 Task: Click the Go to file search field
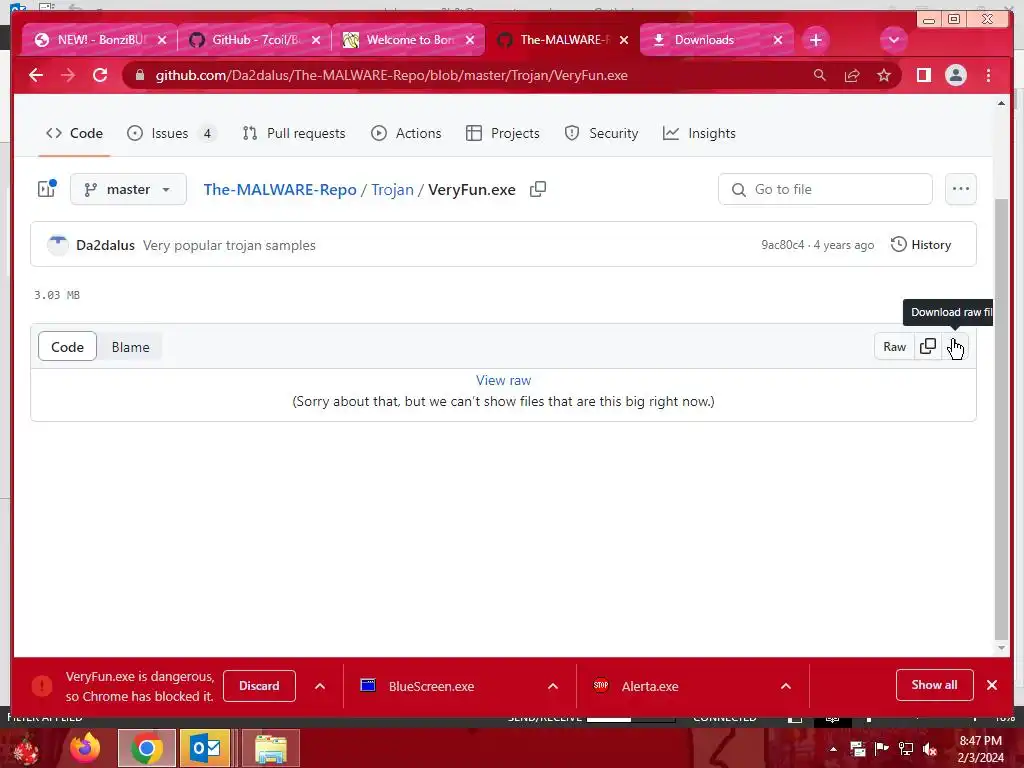825,189
